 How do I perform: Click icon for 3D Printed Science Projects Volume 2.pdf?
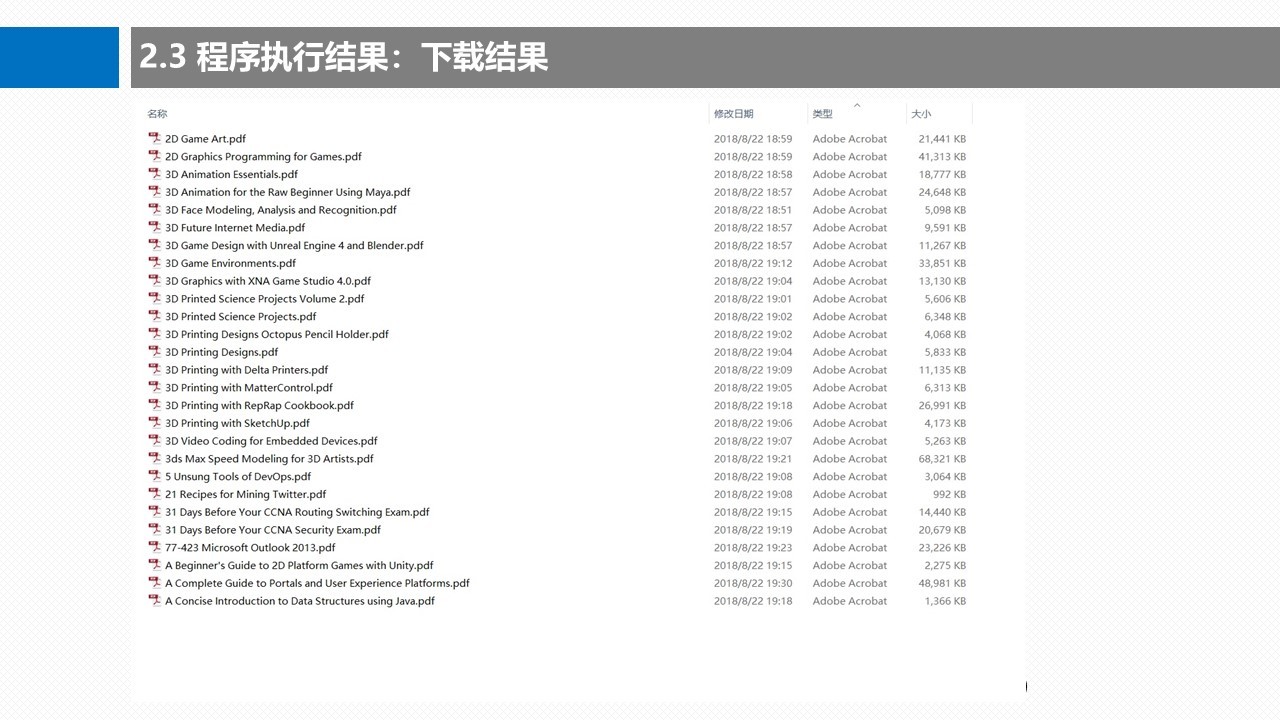[x=155, y=298]
